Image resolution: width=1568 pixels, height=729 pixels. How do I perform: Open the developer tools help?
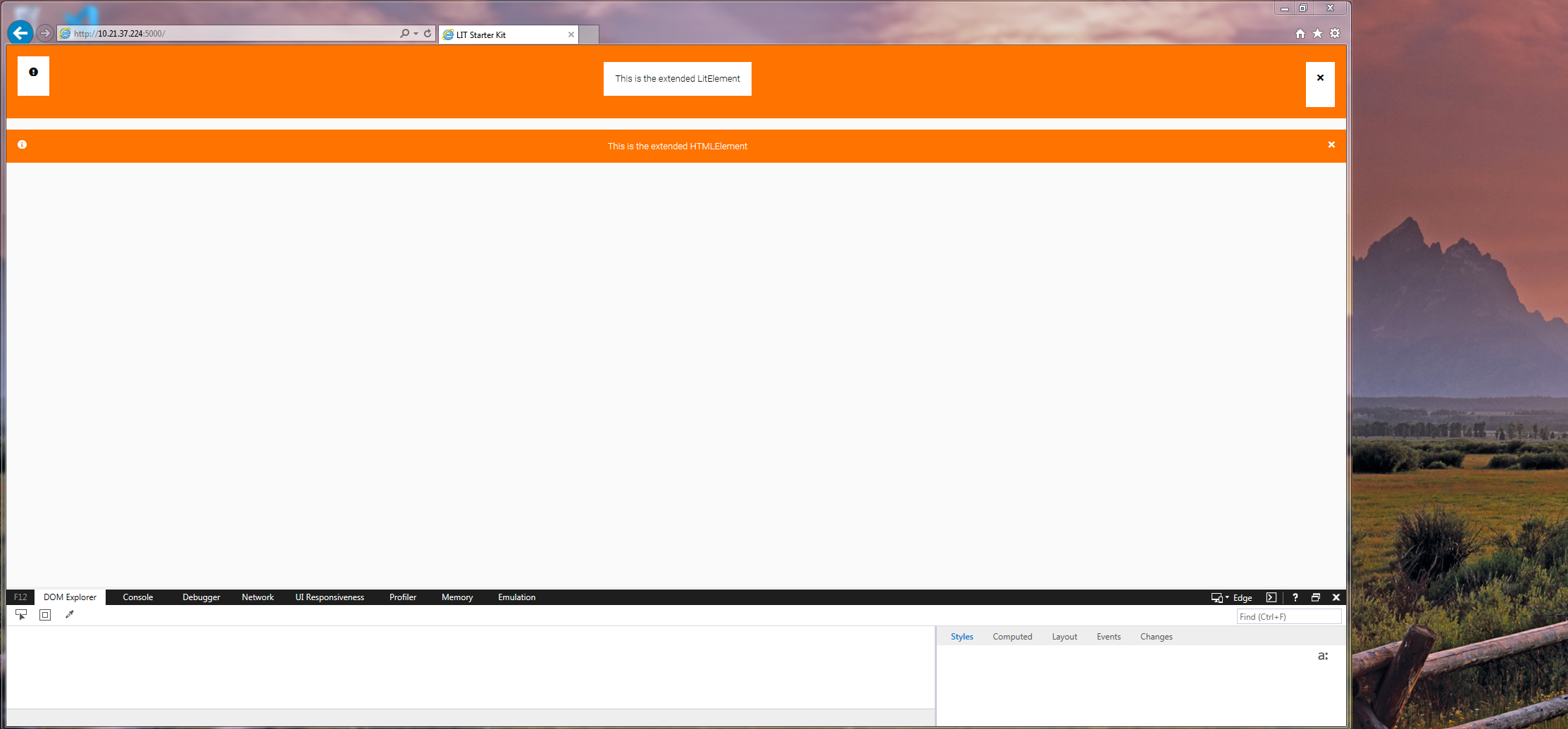(x=1295, y=597)
